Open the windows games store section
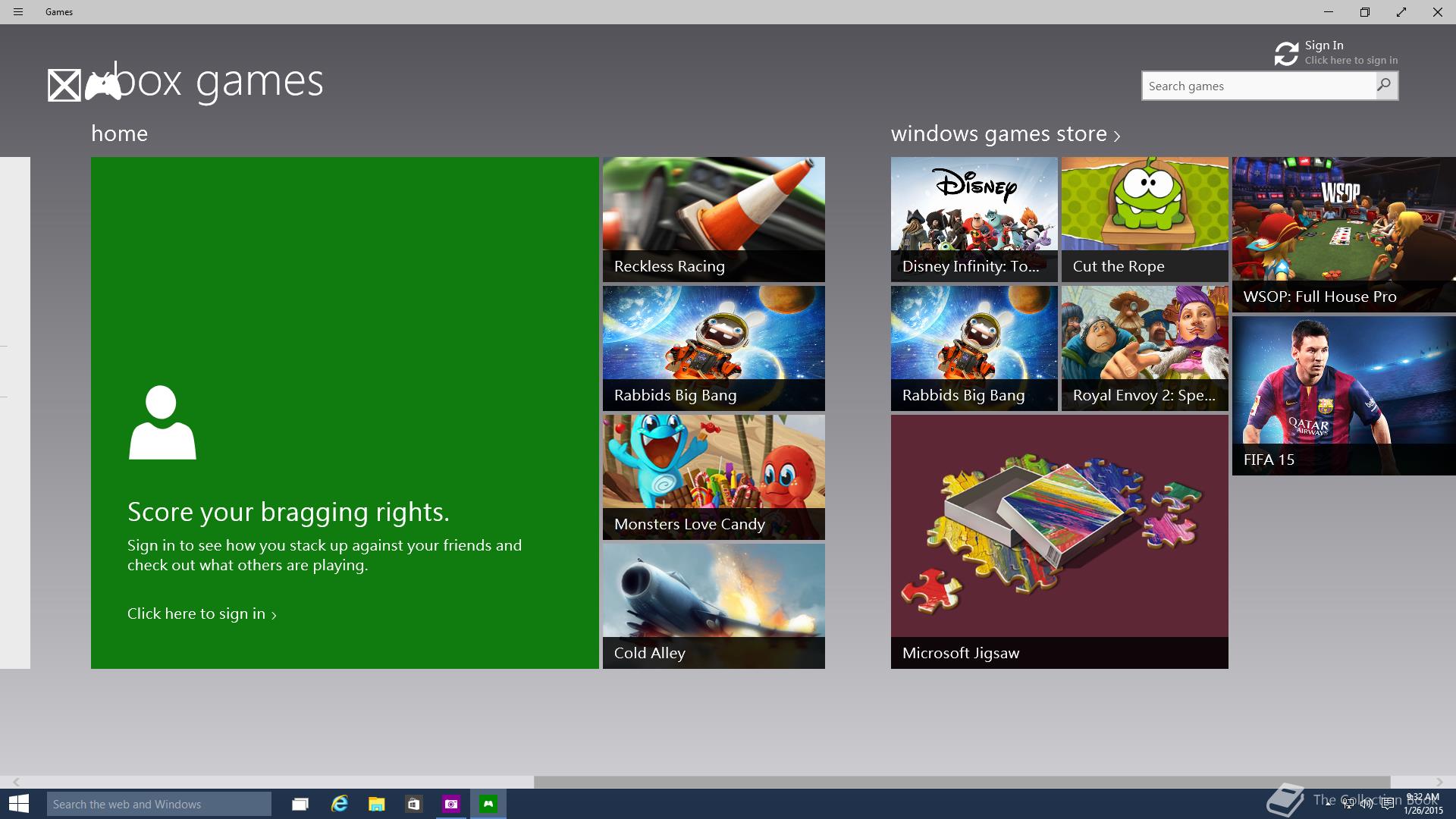This screenshot has width=1456, height=819. tap(999, 133)
